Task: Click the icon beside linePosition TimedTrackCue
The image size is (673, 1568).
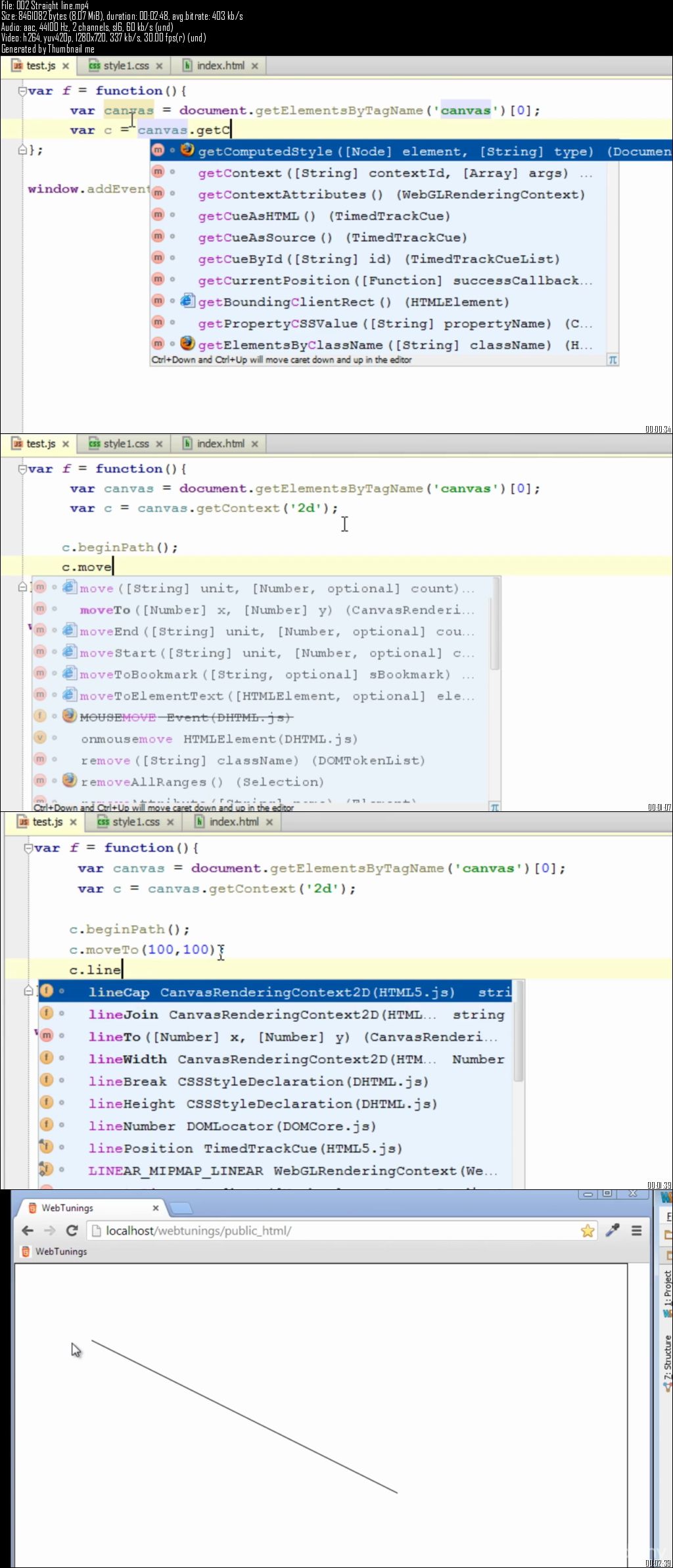Action: click(x=46, y=1147)
